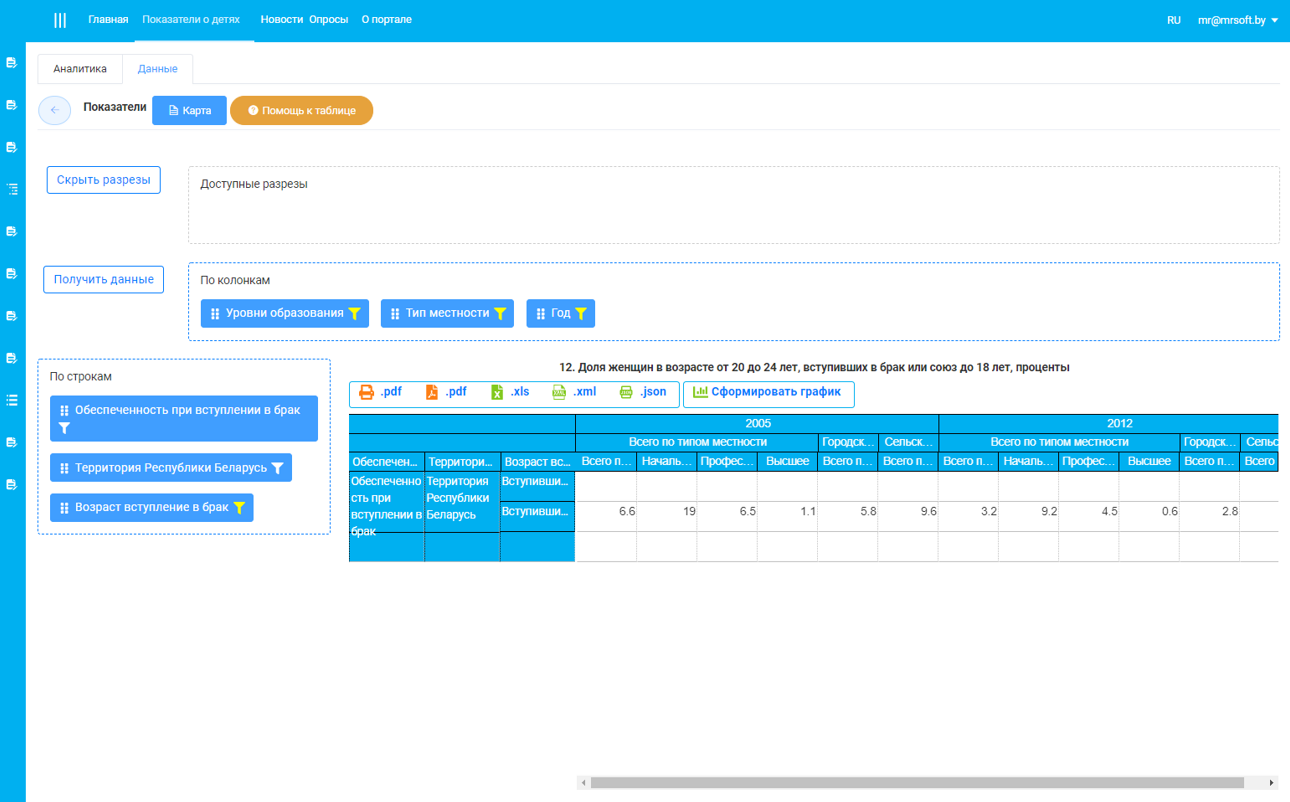This screenshot has height=802, width=1290.
Task: Export the table via the Adobe .pdf icon
Action: coord(432,392)
